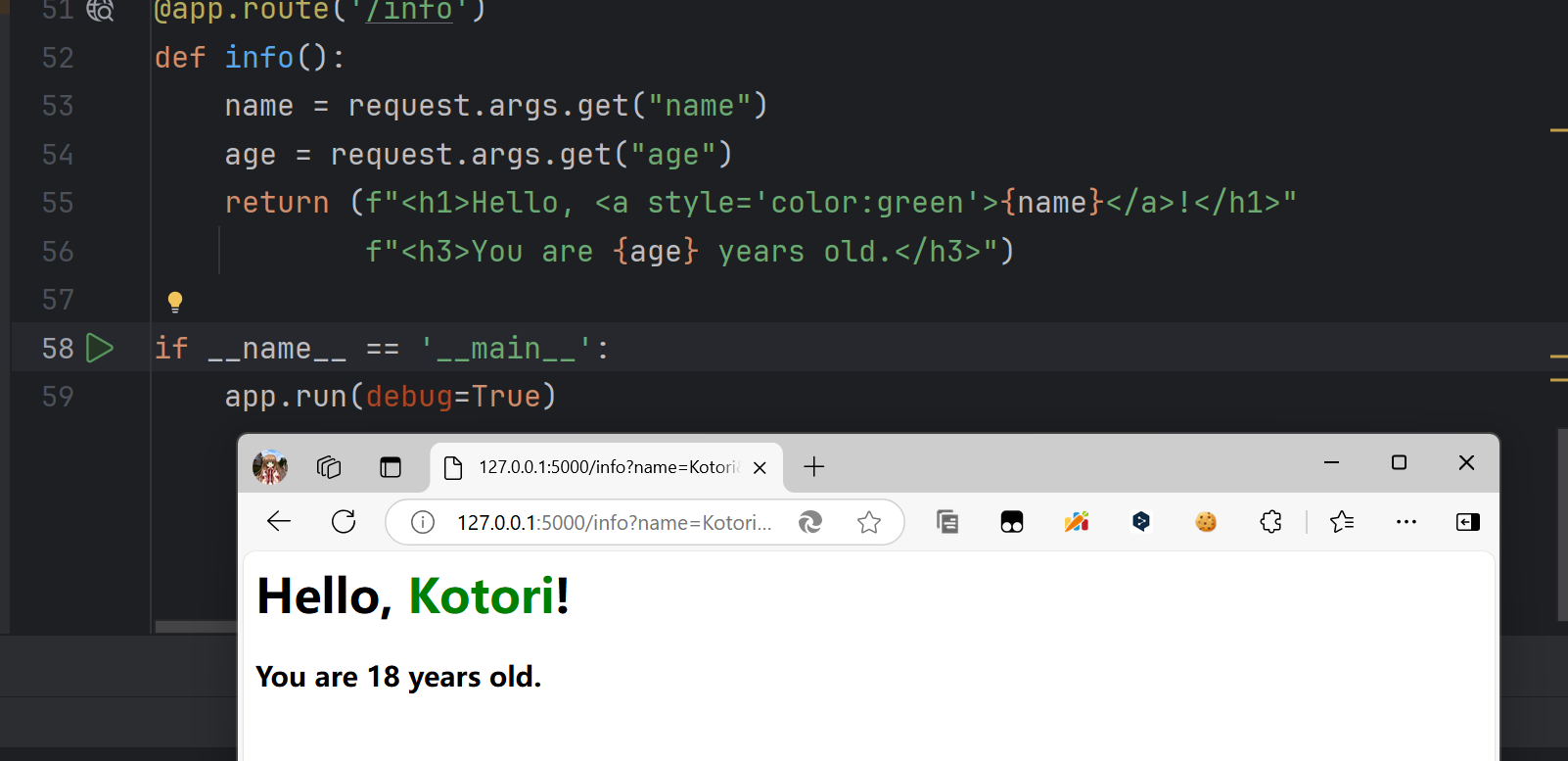Viewport: 1568px width, 761px height.
Task: Add this page to favorites
Action: point(869,523)
